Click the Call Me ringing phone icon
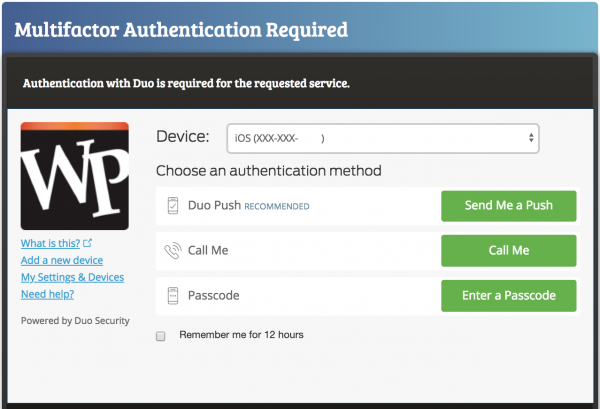 (x=172, y=251)
